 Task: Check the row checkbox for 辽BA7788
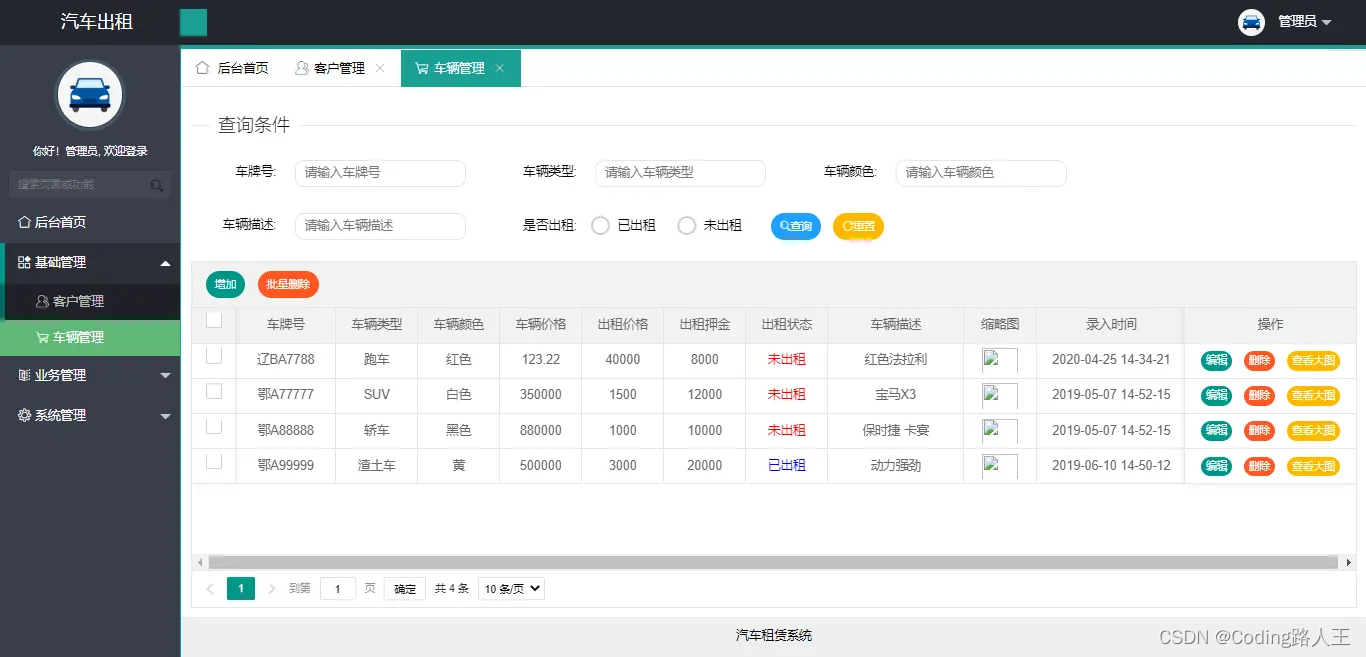[x=214, y=356]
